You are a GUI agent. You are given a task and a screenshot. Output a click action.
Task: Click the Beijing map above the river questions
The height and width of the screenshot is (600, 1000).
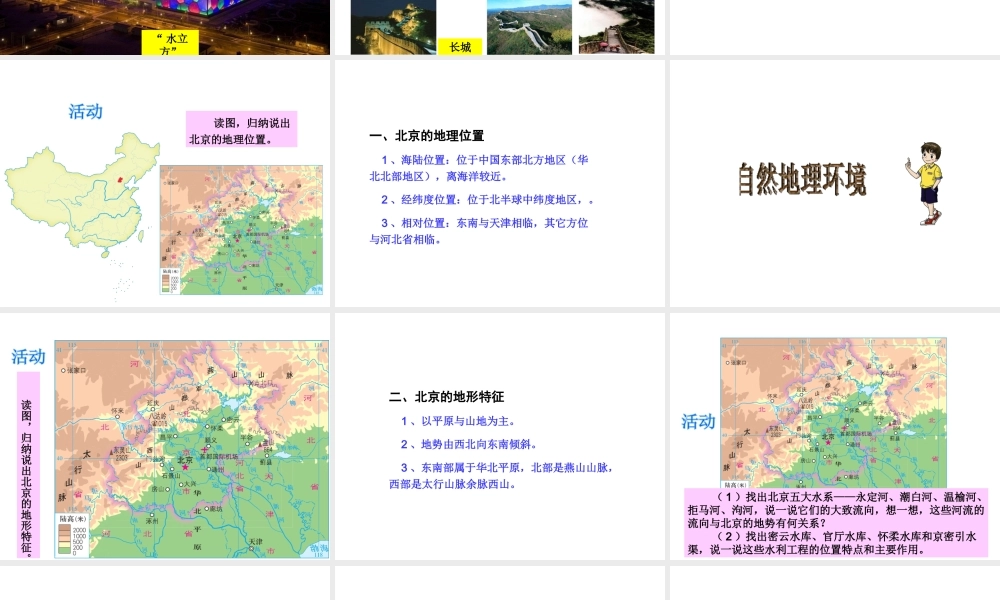tap(833, 413)
